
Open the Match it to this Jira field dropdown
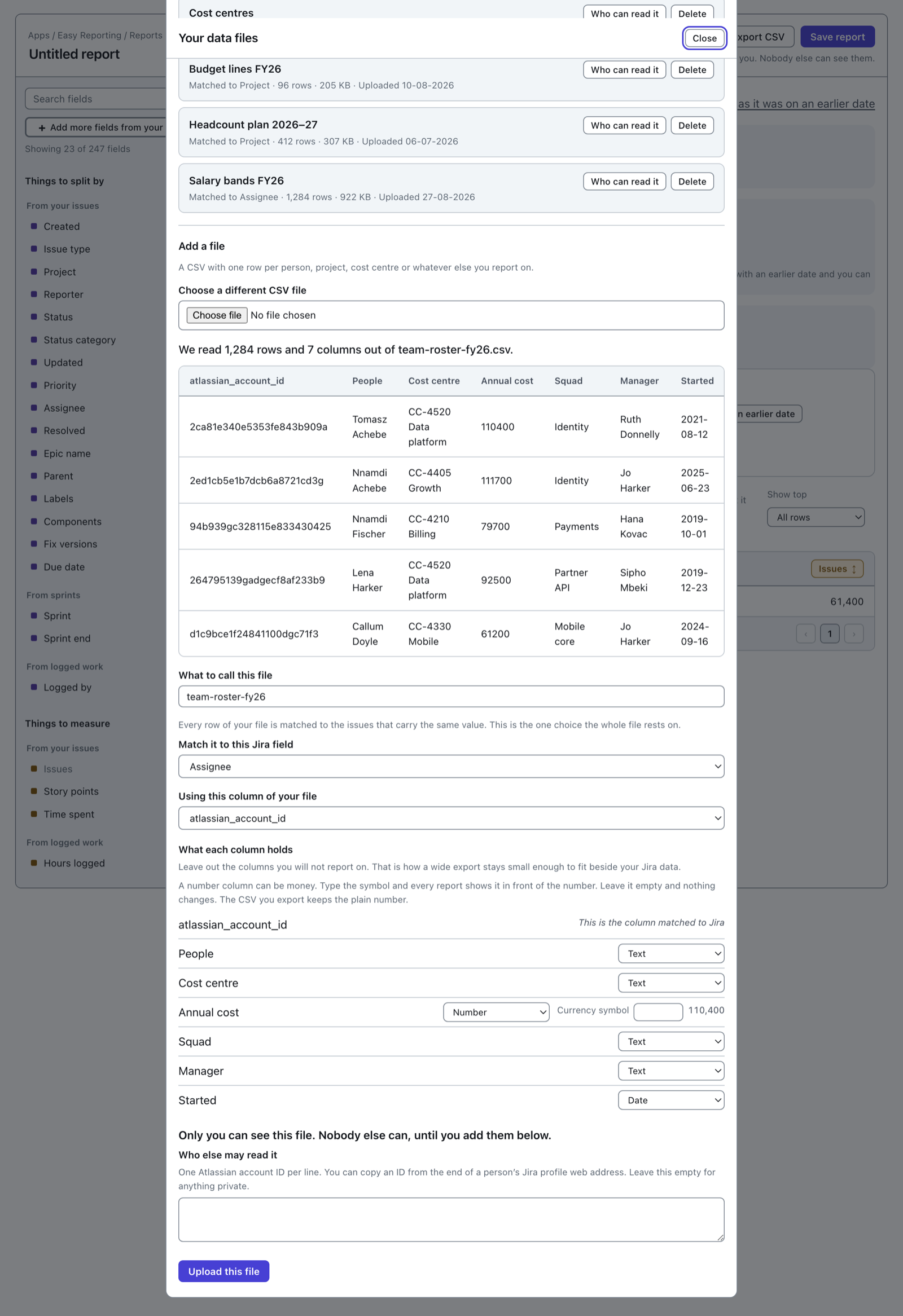451,766
